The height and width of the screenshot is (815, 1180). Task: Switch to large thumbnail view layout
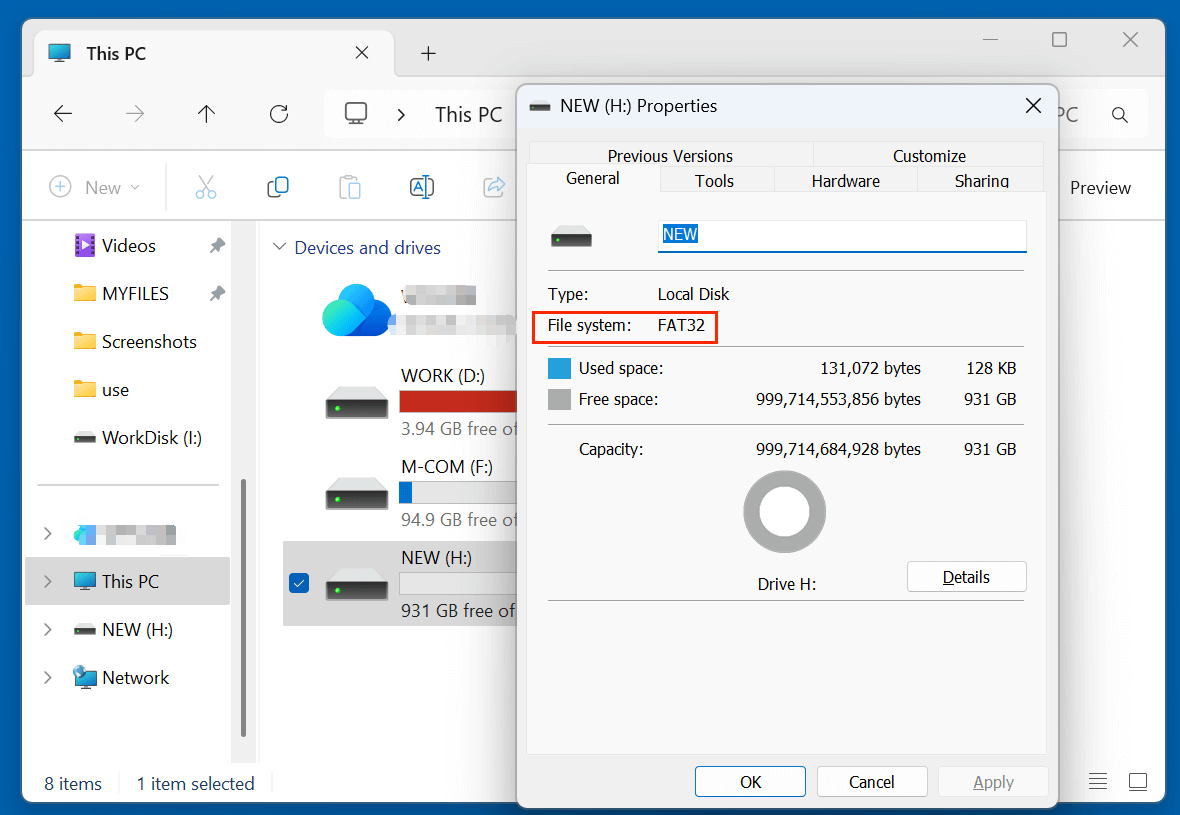[1138, 781]
